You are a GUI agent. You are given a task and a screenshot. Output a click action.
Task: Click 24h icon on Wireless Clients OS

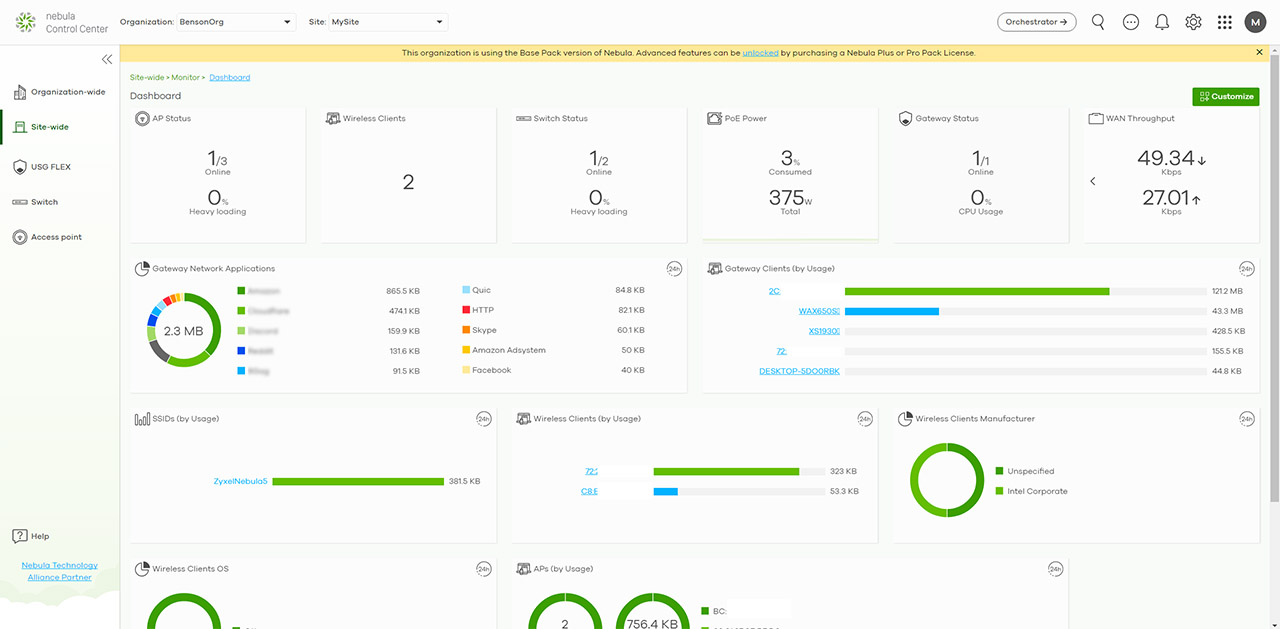click(x=484, y=568)
